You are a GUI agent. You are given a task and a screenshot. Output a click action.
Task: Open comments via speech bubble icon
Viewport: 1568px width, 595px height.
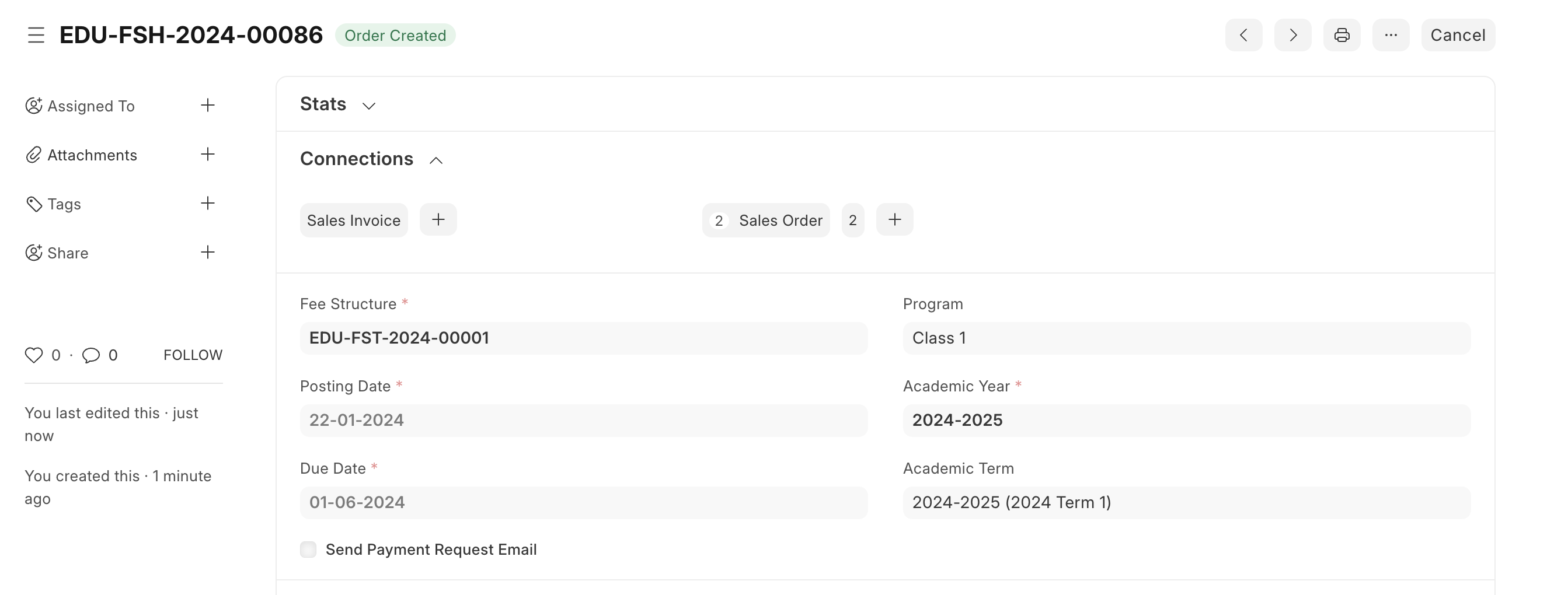click(91, 355)
